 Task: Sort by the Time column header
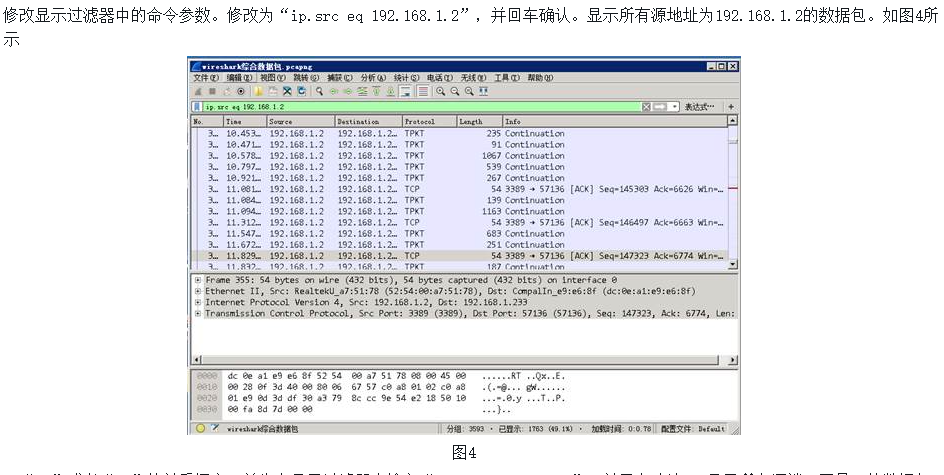(245, 122)
